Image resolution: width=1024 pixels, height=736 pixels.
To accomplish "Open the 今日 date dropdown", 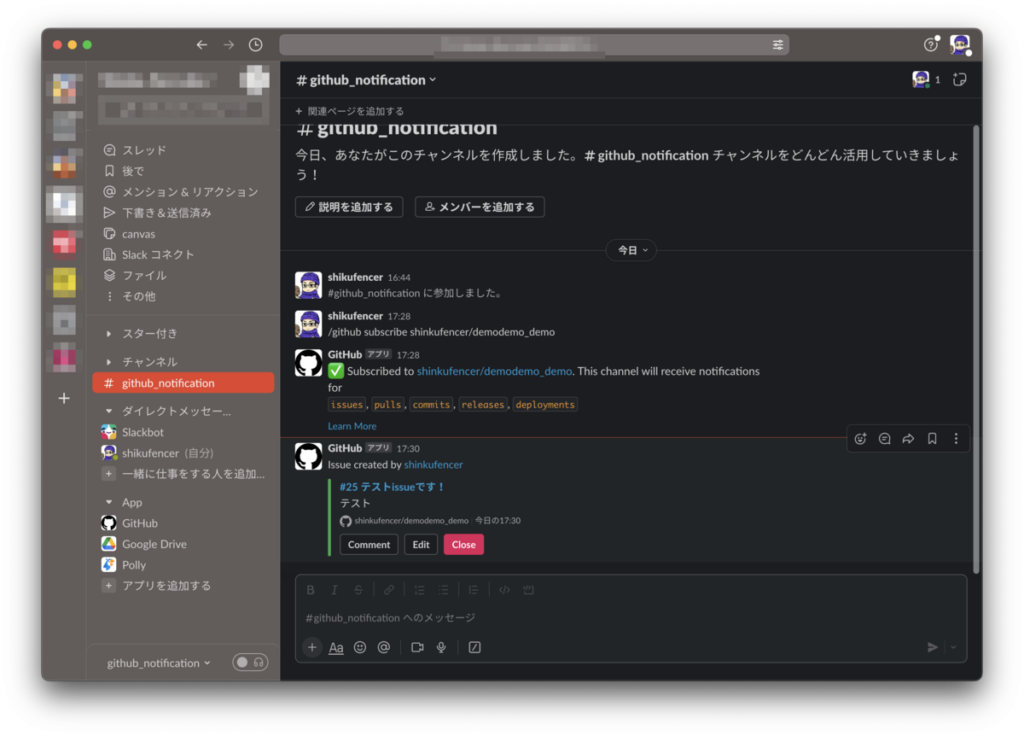I will click(632, 250).
